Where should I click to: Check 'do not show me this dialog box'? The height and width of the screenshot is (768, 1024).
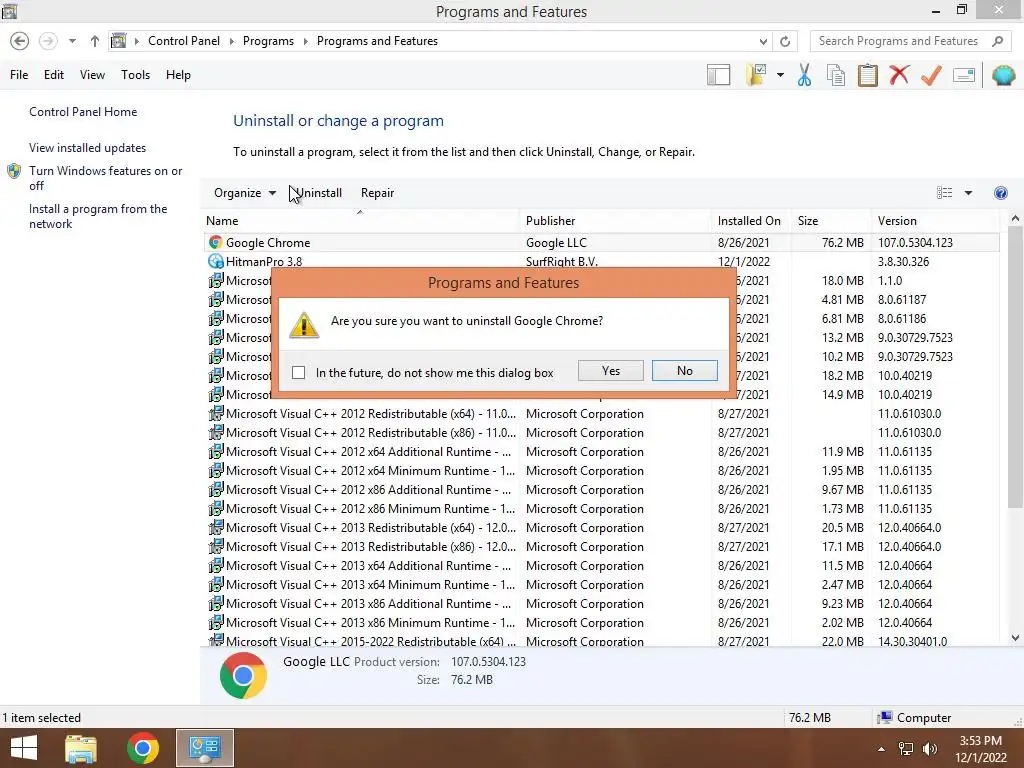click(298, 372)
